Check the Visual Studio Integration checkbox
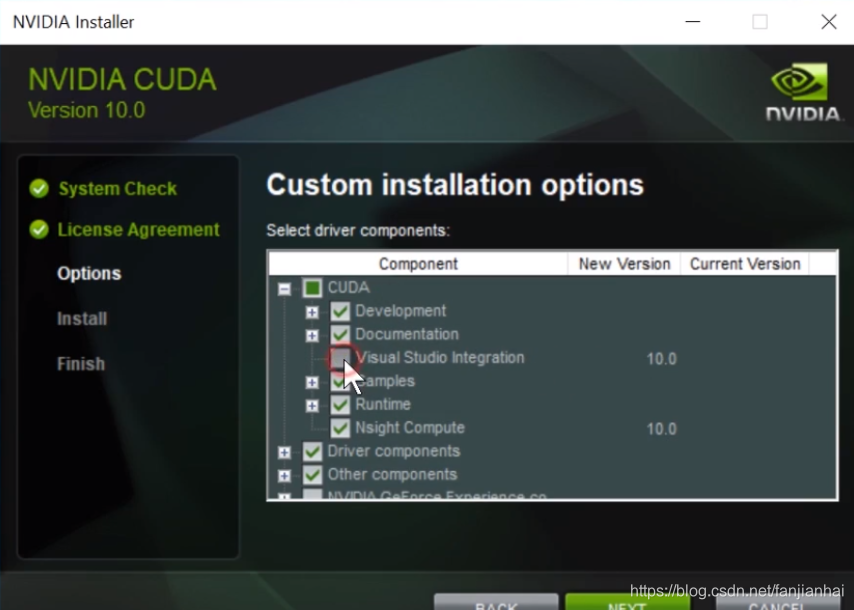Screen dimensions: 854x610 click(340, 358)
